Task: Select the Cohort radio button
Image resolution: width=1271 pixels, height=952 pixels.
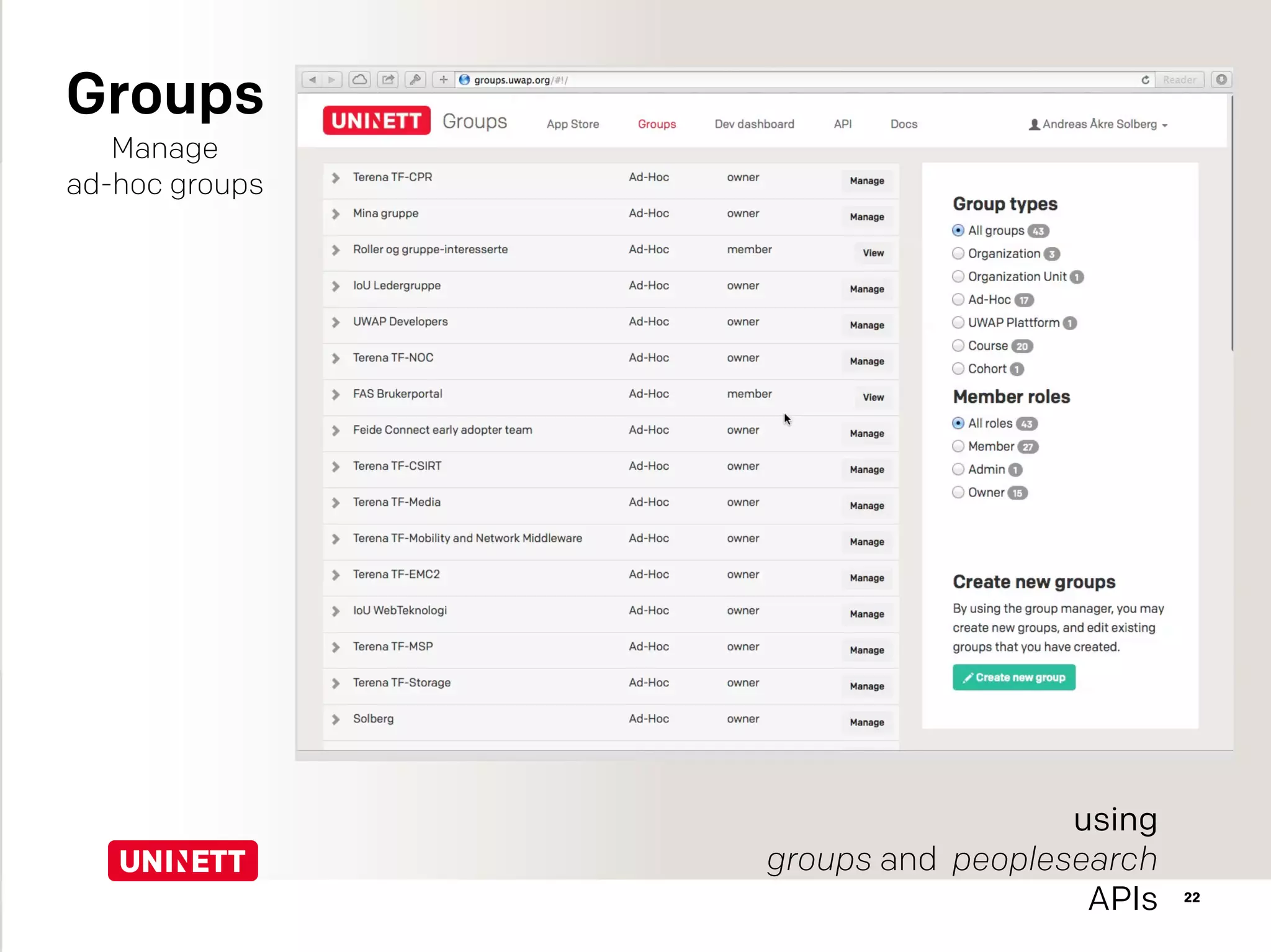Action: (958, 369)
